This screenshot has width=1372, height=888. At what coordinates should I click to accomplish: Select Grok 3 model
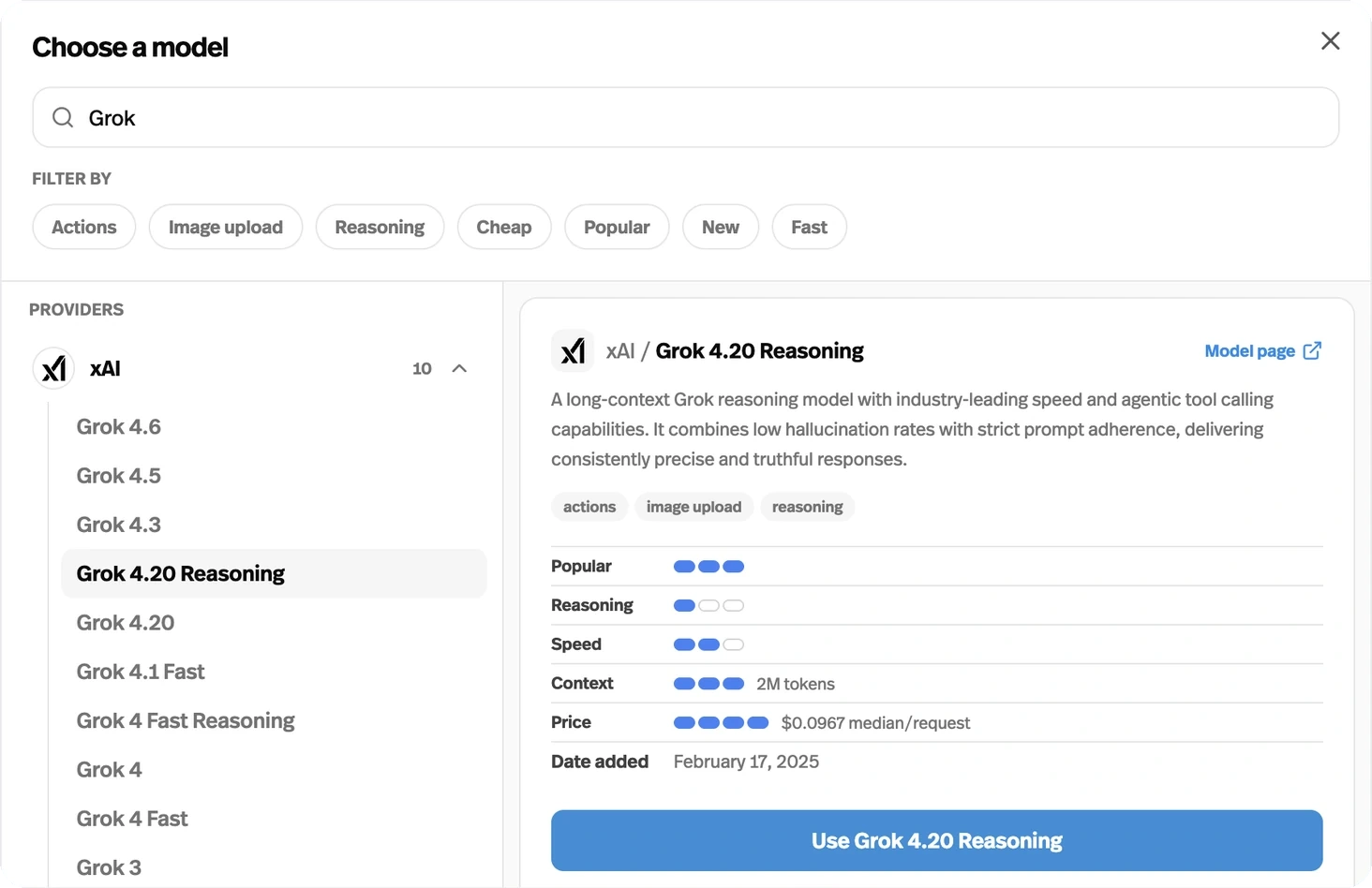point(274,867)
